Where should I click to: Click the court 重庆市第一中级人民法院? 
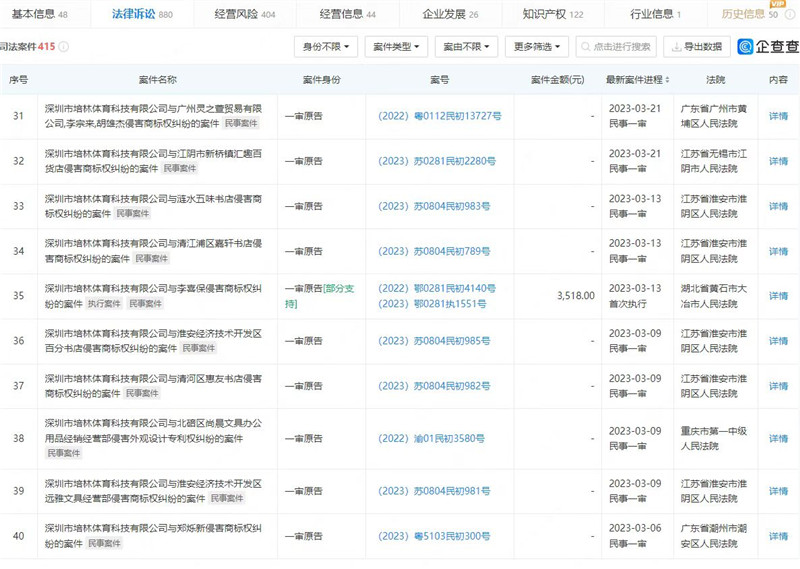[714, 438]
